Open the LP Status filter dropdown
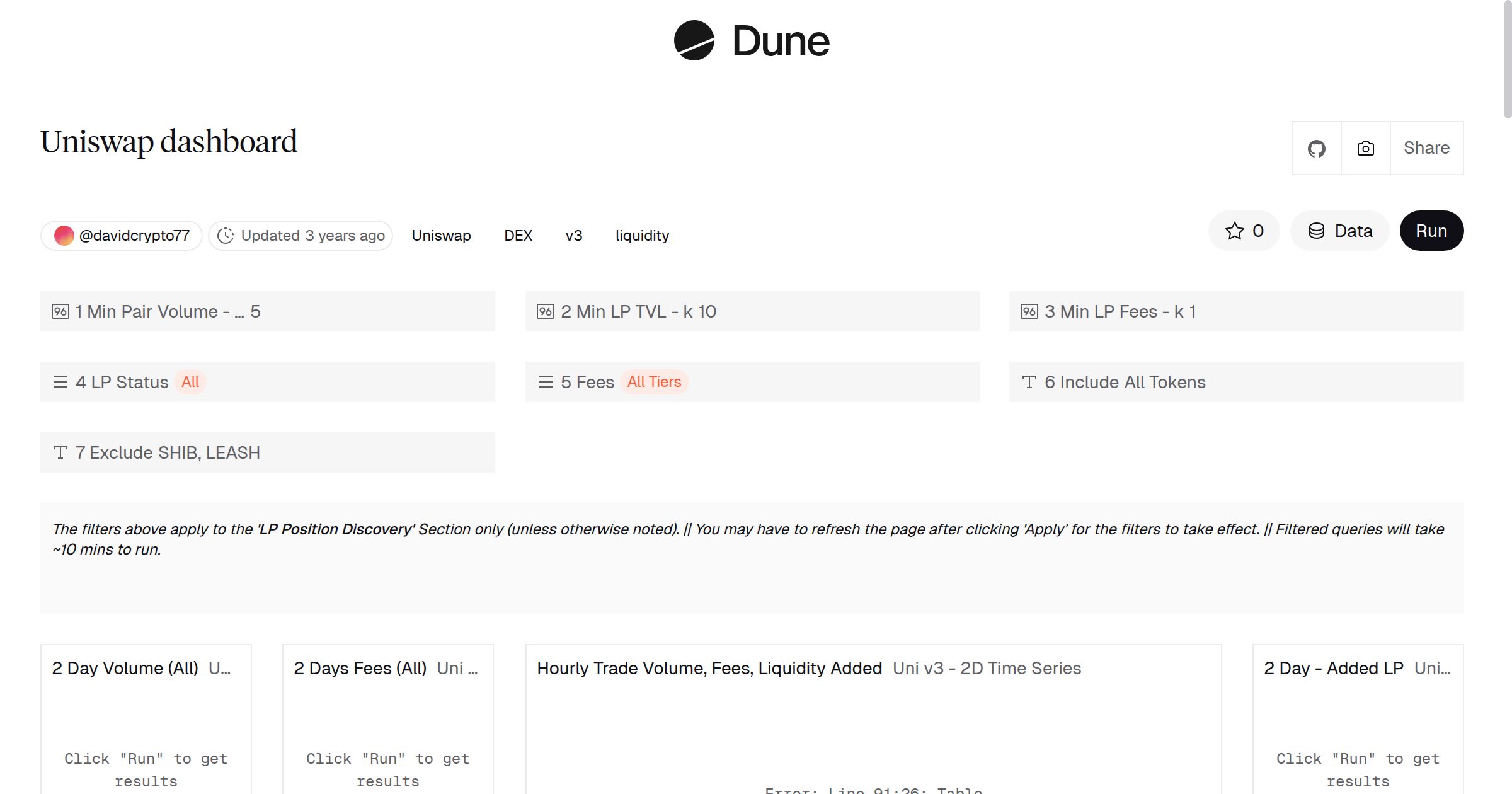The height and width of the screenshot is (794, 1512). [267, 382]
